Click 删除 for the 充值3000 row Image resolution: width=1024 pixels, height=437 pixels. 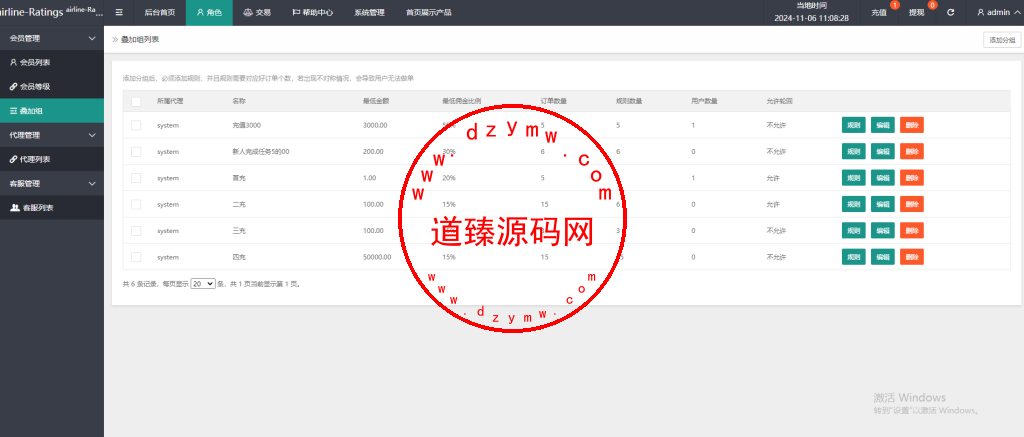[x=912, y=125]
